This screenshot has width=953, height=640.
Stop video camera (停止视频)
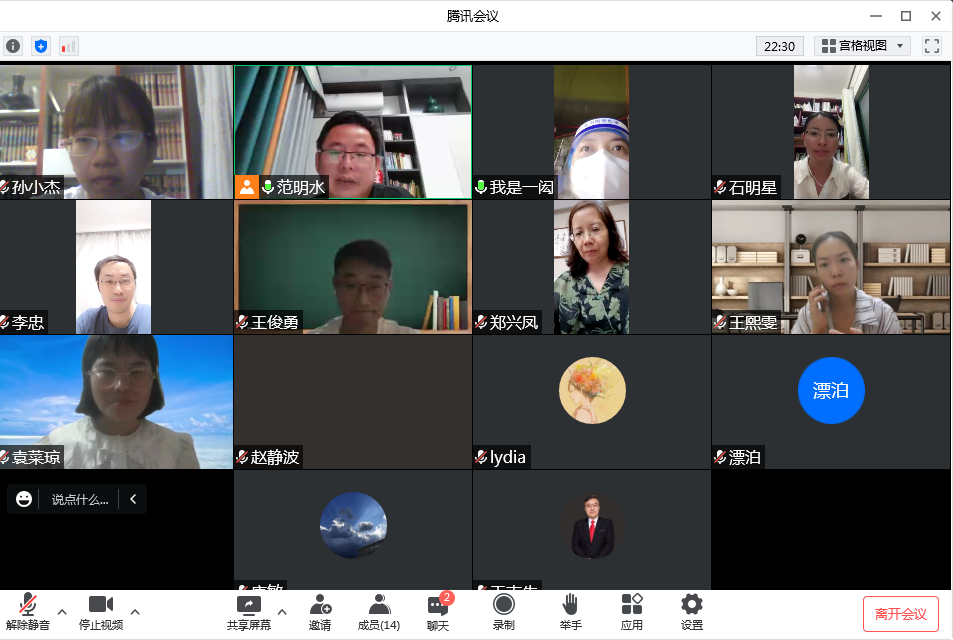100,611
